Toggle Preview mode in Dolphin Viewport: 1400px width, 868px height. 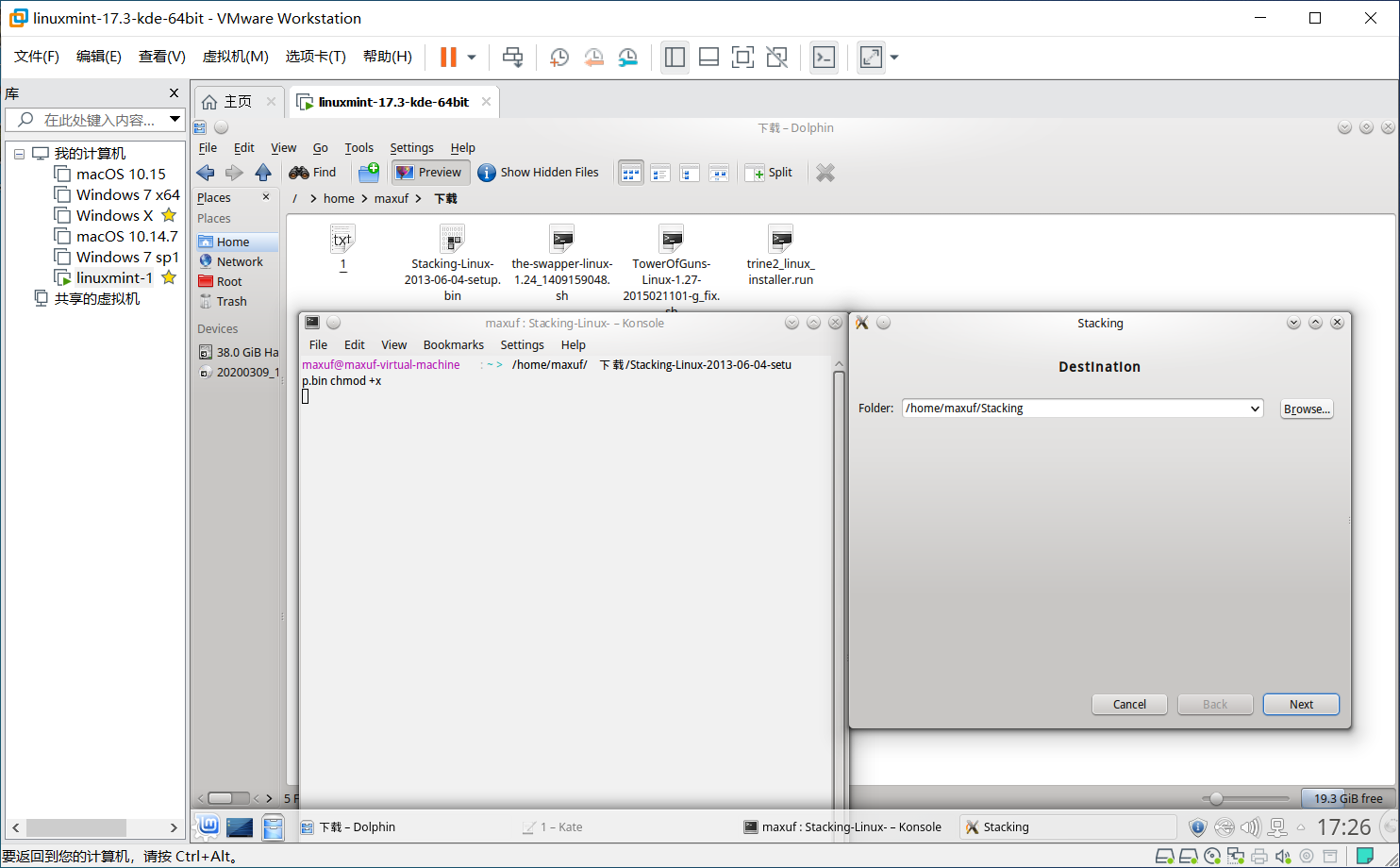[x=429, y=173]
